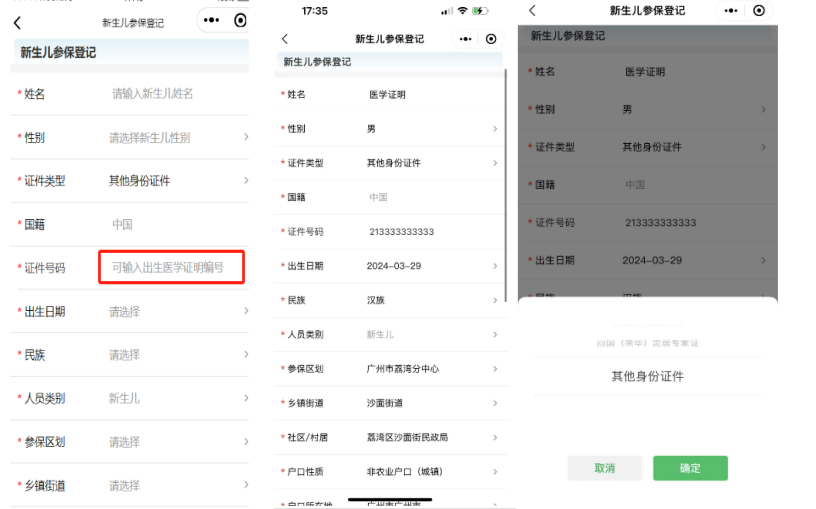Click the 医学证明 name value in middle form
This screenshot has width=816, height=509.
click(387, 95)
